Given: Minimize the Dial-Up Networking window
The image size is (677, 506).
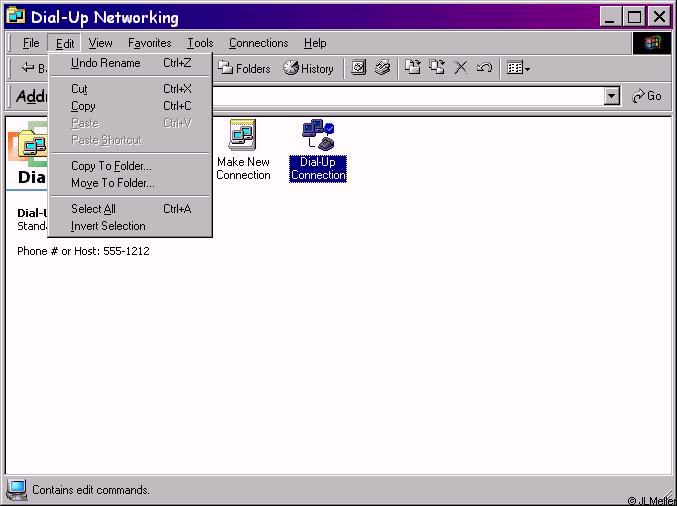Looking at the screenshot, I should coord(610,17).
